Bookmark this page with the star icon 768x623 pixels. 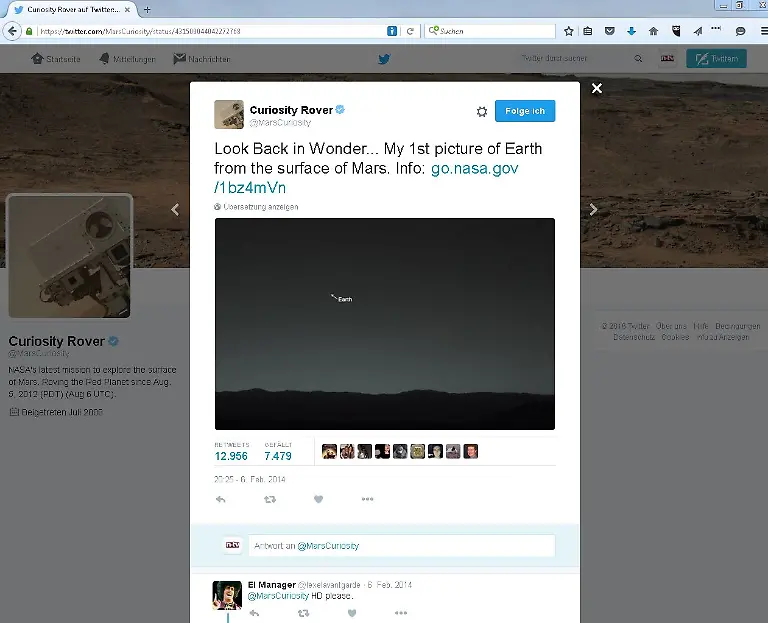(569, 31)
